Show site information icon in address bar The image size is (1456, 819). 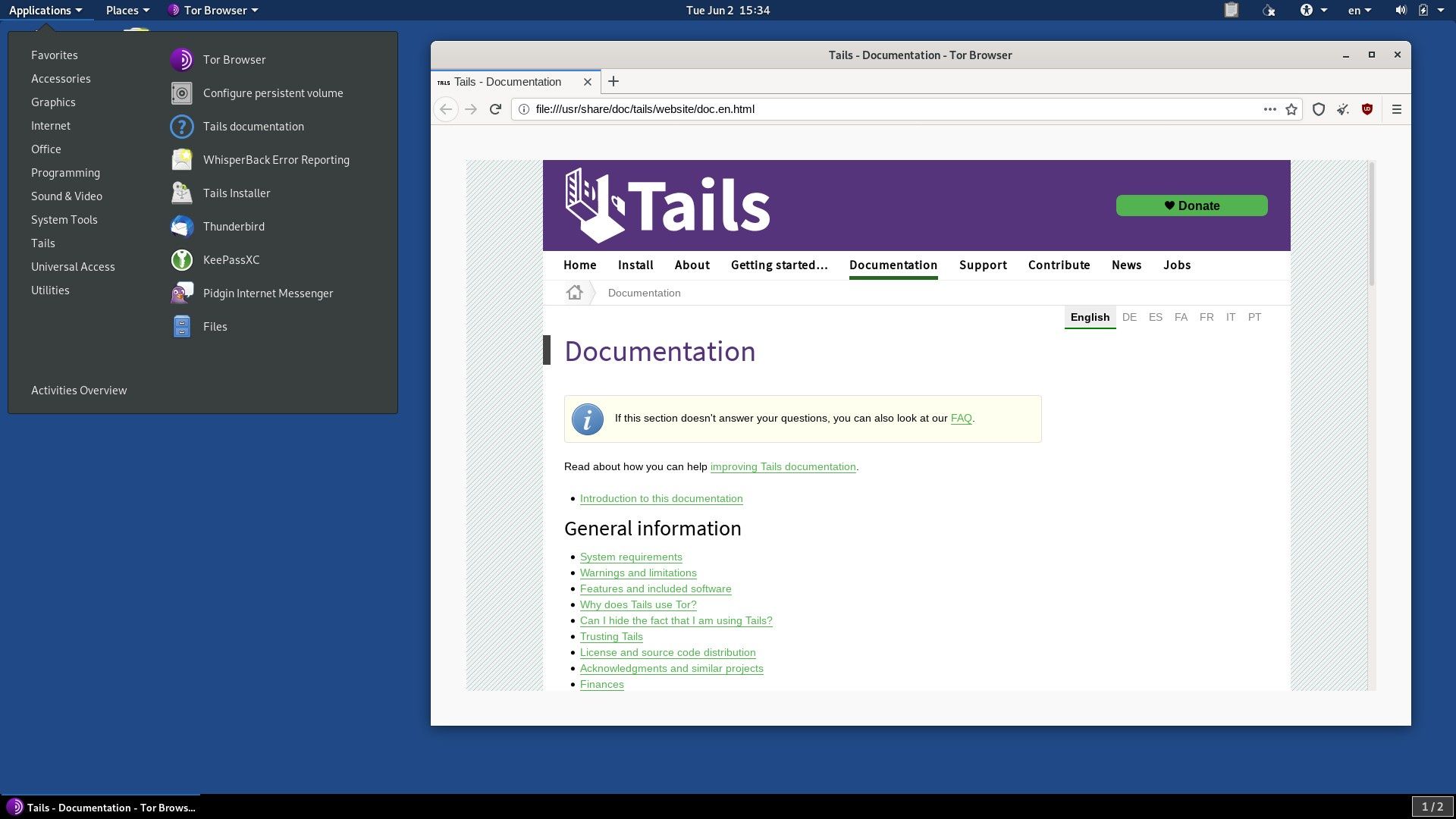point(523,109)
